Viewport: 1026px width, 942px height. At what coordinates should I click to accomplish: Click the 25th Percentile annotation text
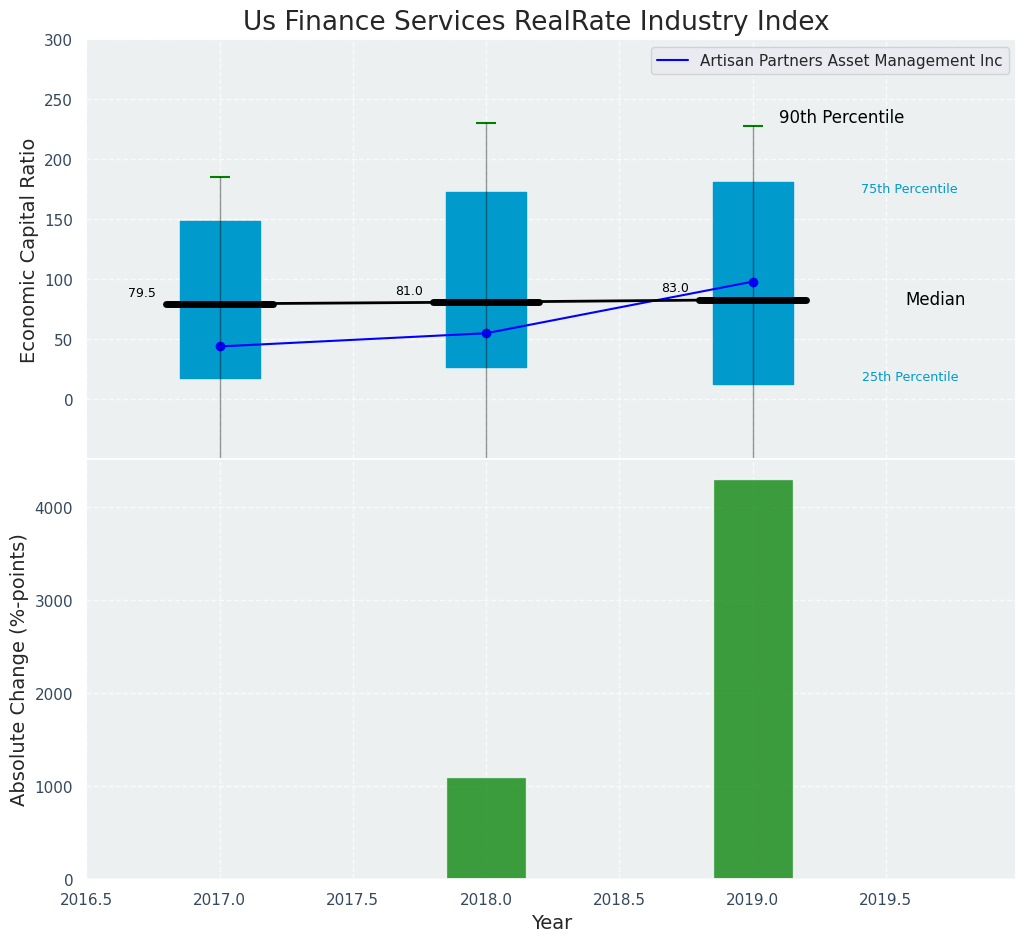click(x=910, y=377)
